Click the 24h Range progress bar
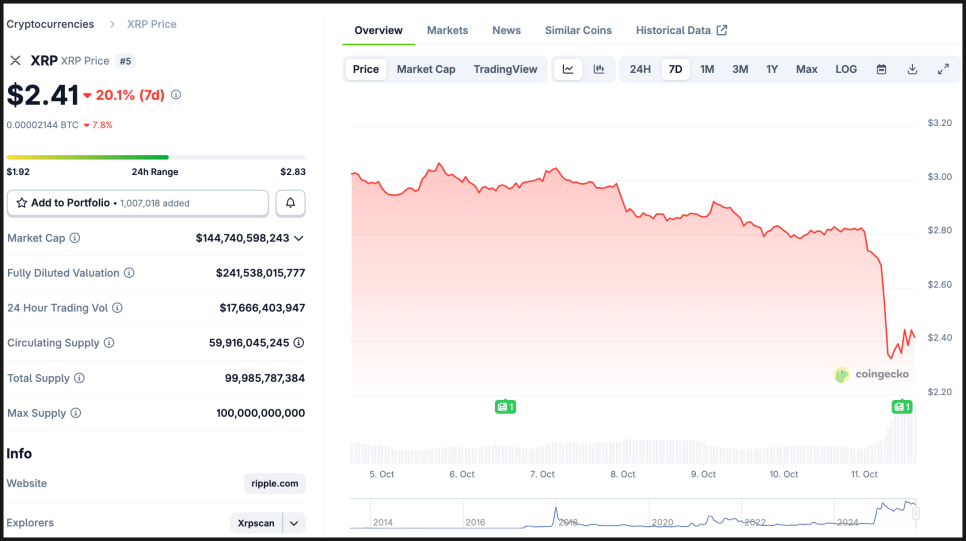Image resolution: width=966 pixels, height=541 pixels. click(156, 157)
